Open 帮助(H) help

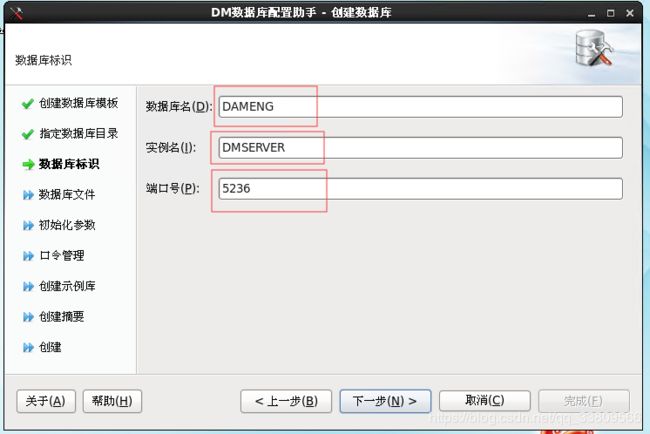[112, 401]
